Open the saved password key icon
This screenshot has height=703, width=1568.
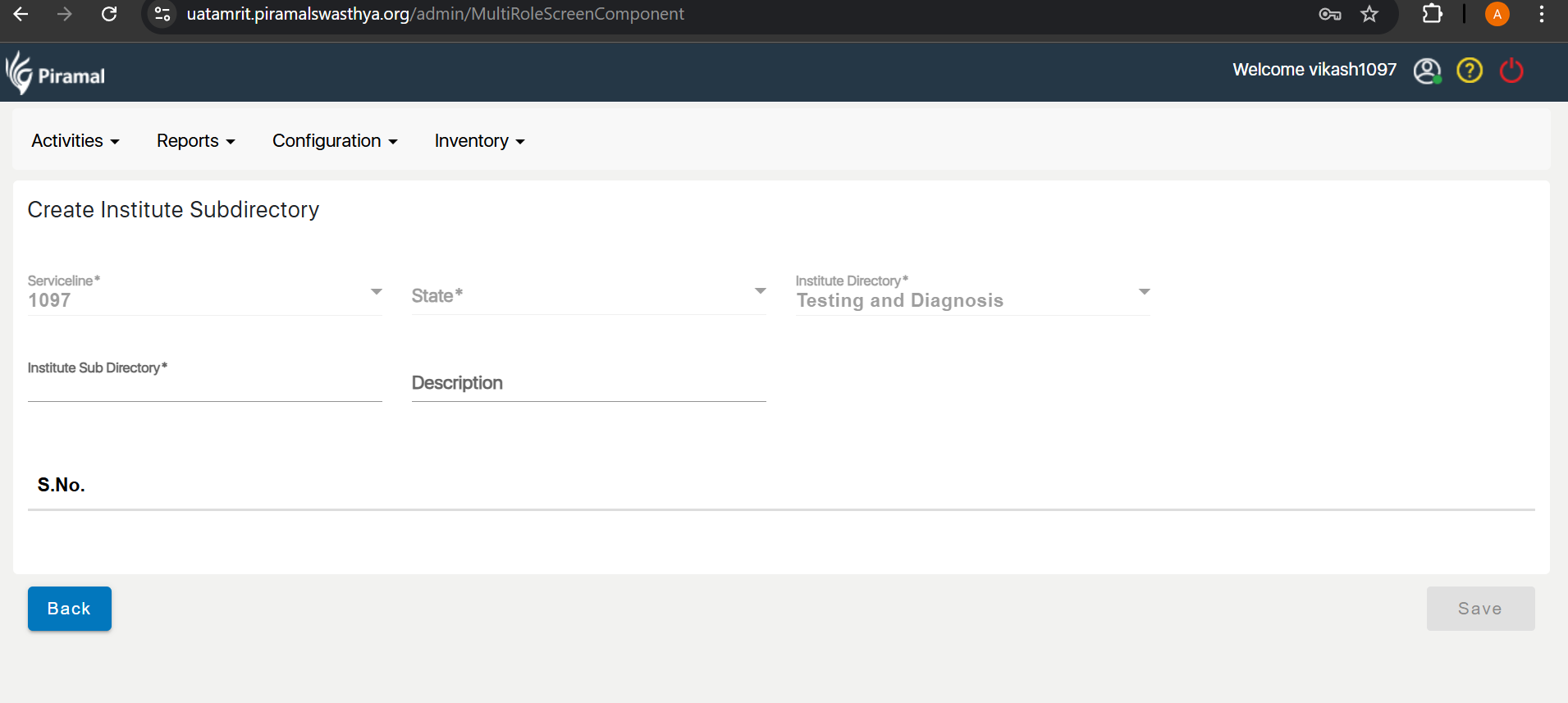(x=1329, y=14)
